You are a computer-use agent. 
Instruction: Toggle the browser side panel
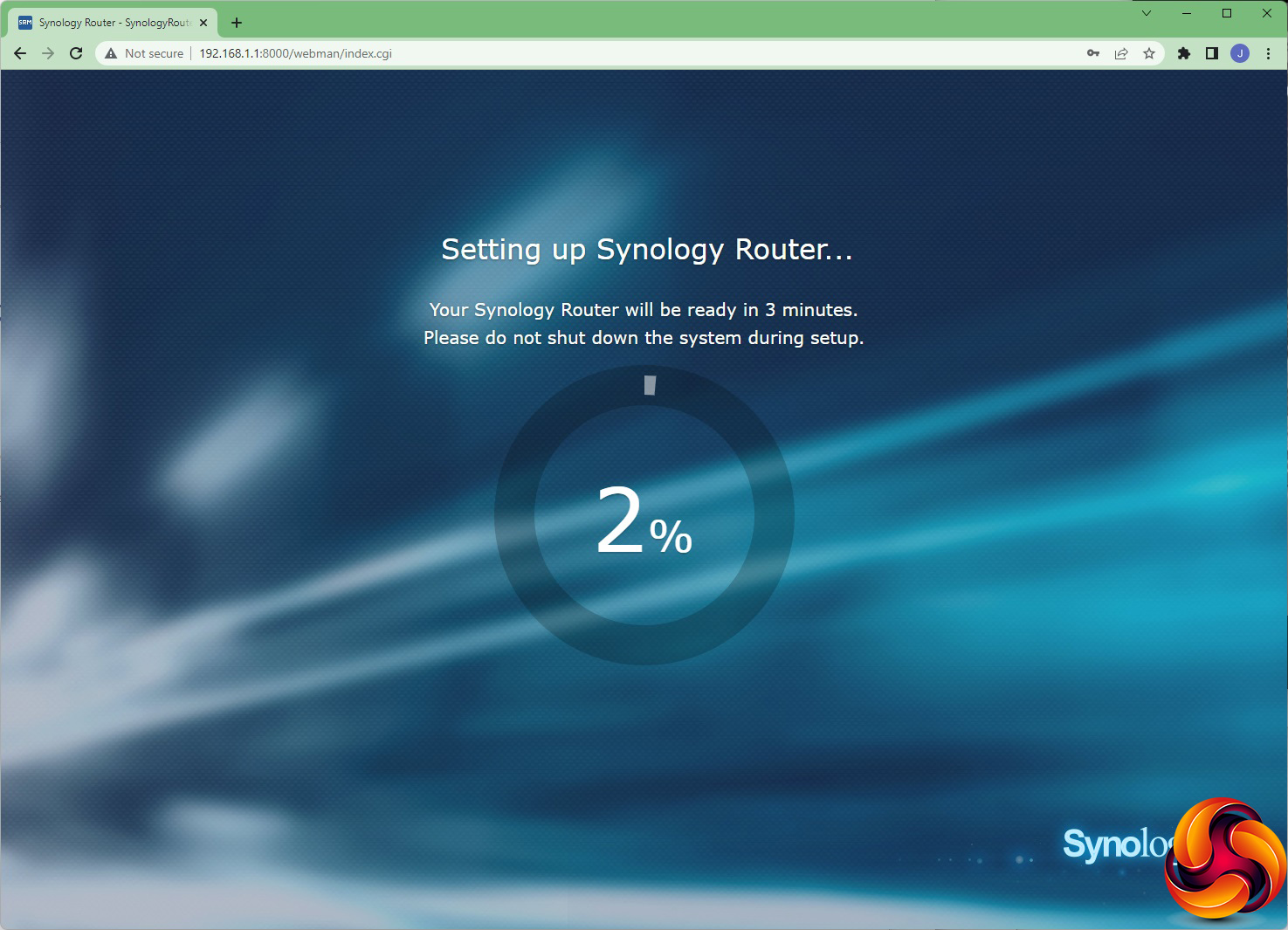click(x=1212, y=53)
